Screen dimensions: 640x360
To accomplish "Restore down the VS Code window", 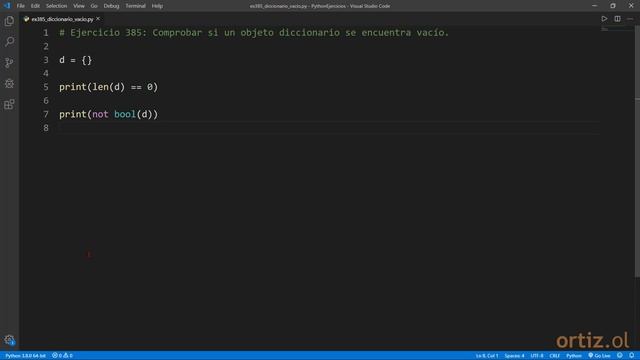I will [613, 6].
